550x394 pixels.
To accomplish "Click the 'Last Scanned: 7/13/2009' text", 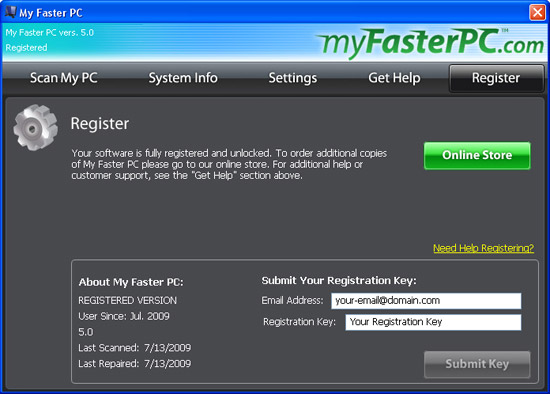I will point(135,348).
